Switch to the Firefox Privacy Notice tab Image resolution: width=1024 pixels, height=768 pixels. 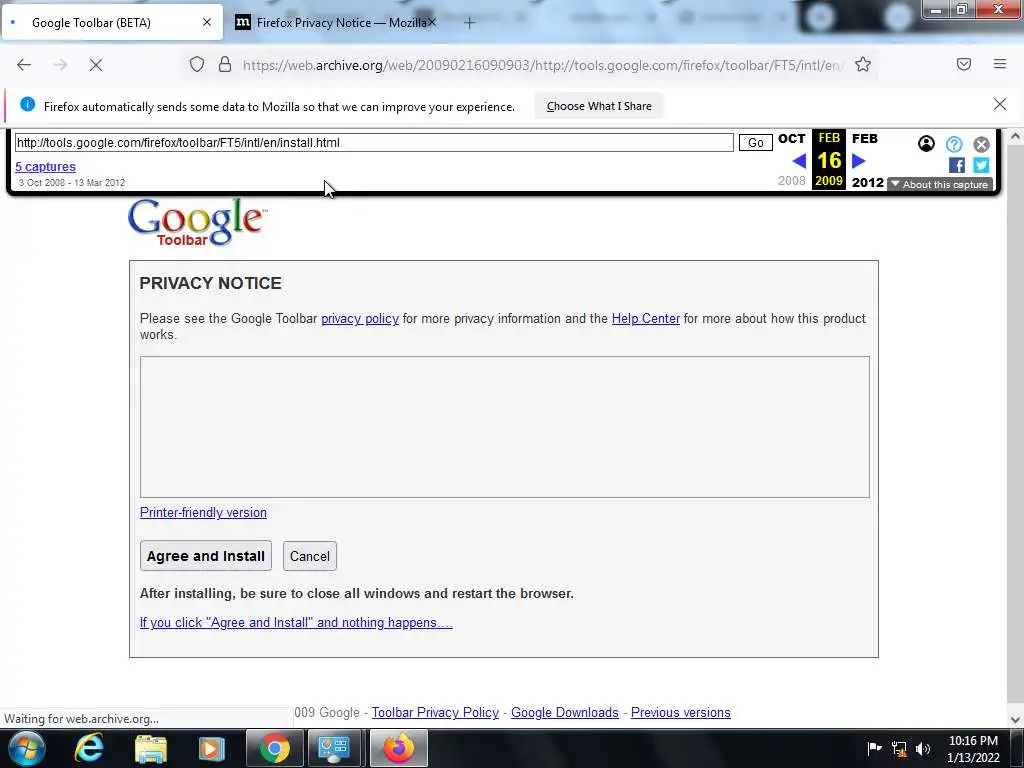click(333, 23)
